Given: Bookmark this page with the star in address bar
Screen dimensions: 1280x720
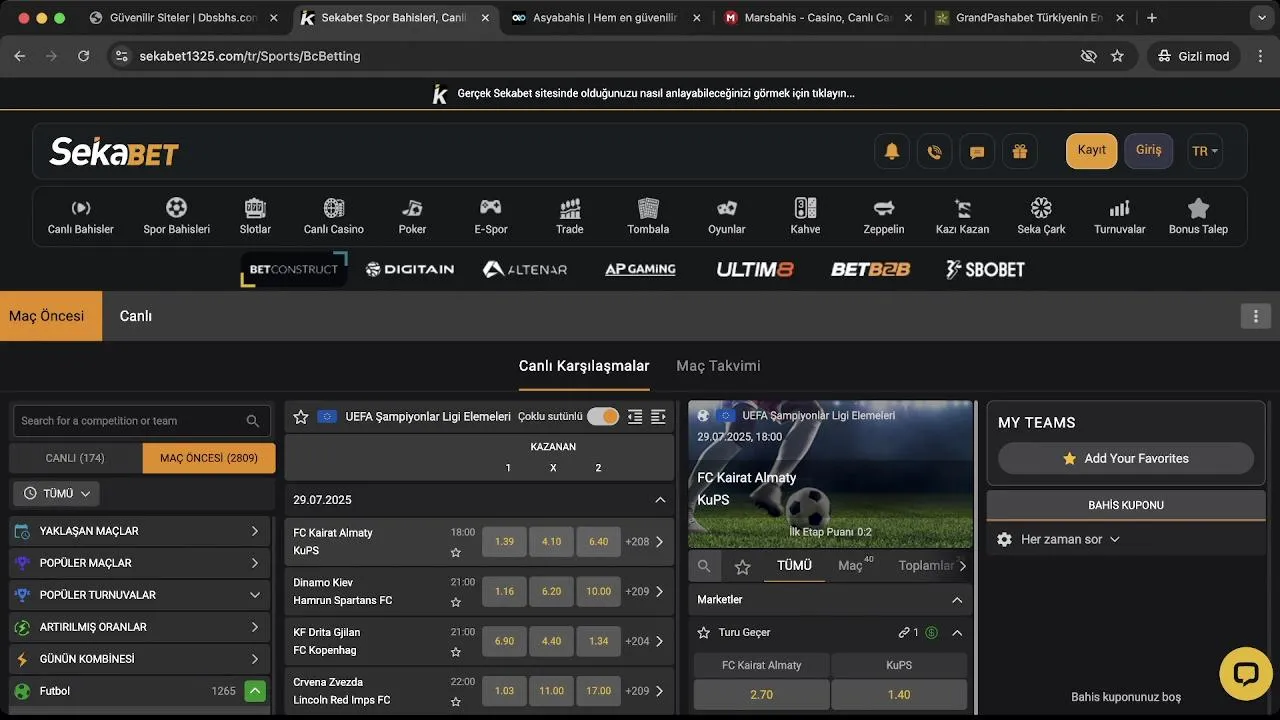Looking at the screenshot, I should coord(1117,56).
